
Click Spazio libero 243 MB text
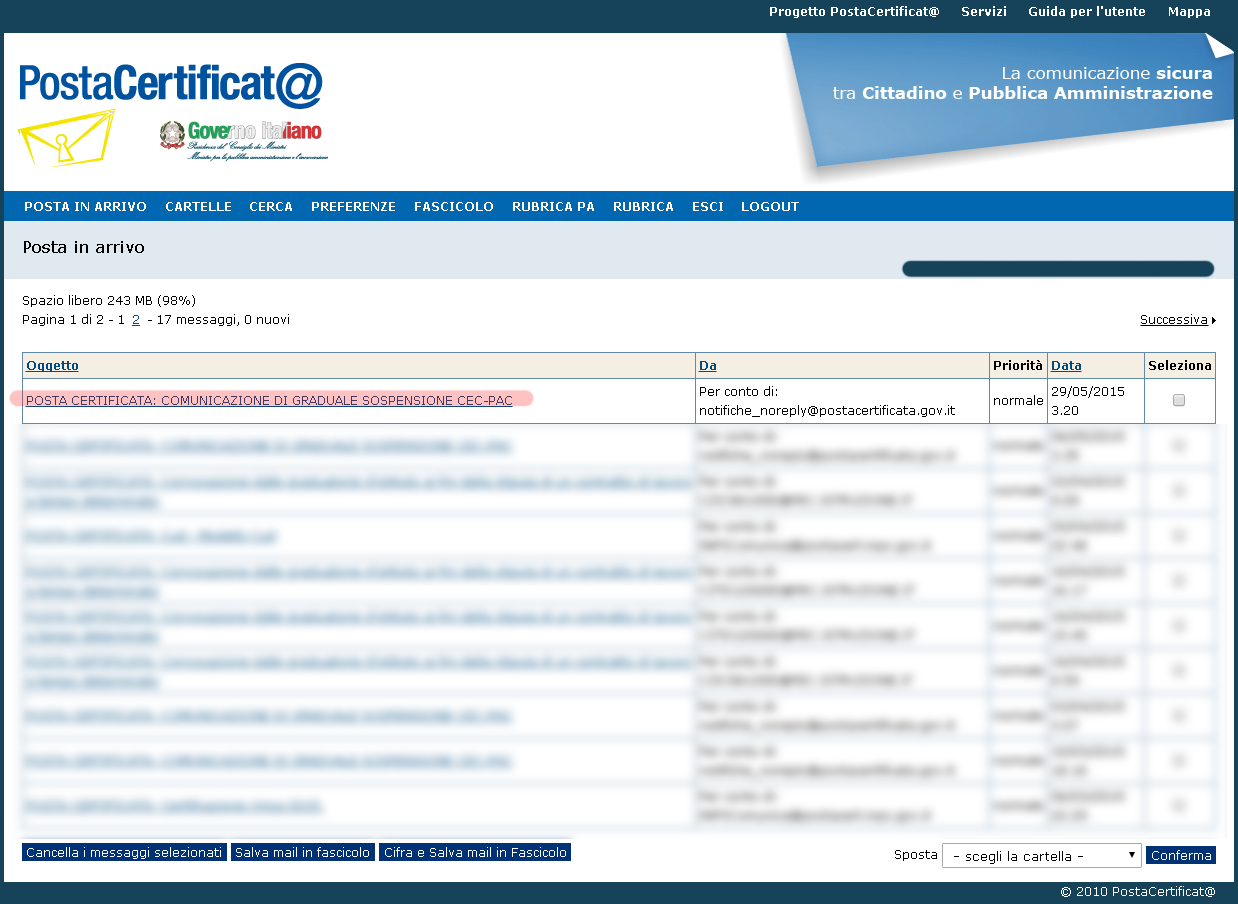pyautogui.click(x=109, y=300)
